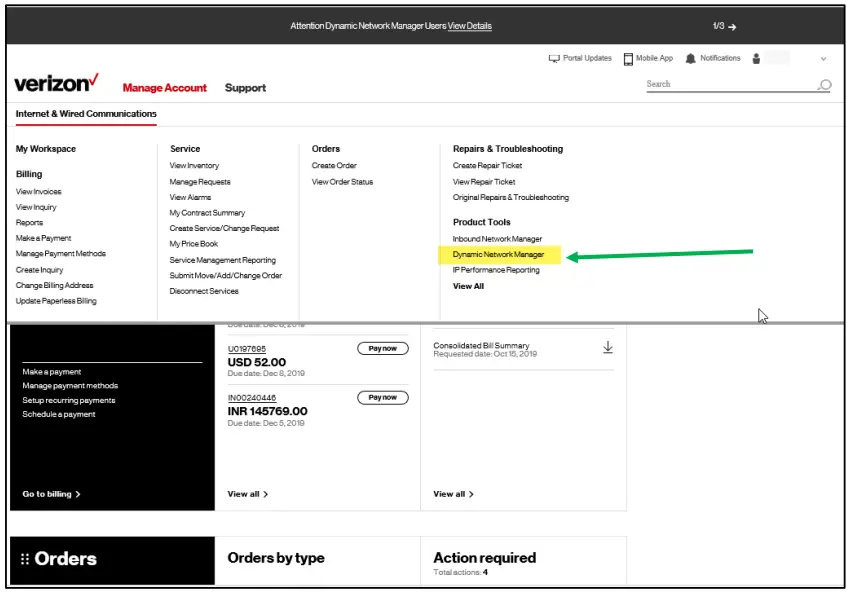Download the Consolidated Bill Summary

[x=607, y=346]
